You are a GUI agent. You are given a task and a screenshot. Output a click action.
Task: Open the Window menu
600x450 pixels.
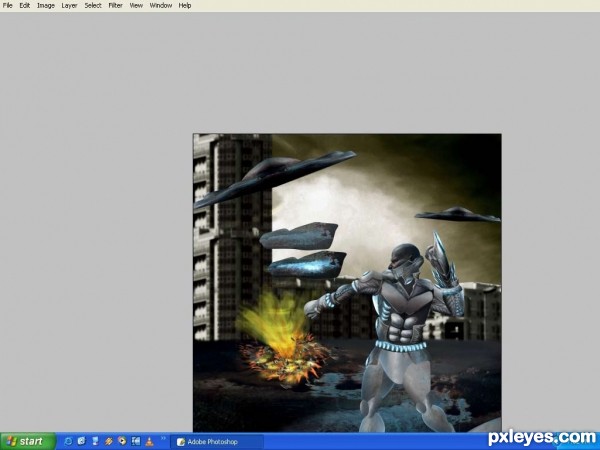pyautogui.click(x=161, y=6)
